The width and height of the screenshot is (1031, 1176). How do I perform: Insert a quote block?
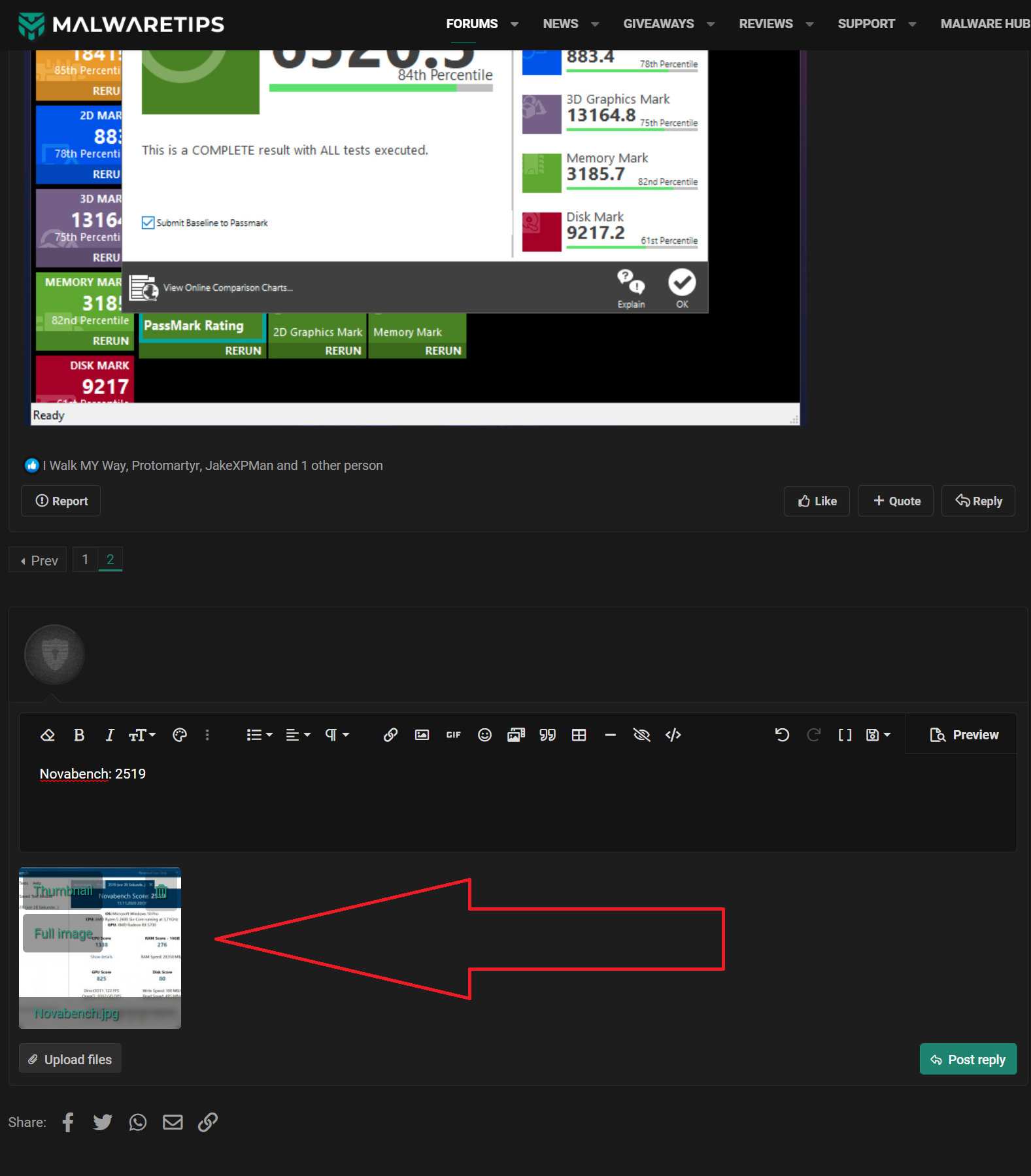point(547,735)
